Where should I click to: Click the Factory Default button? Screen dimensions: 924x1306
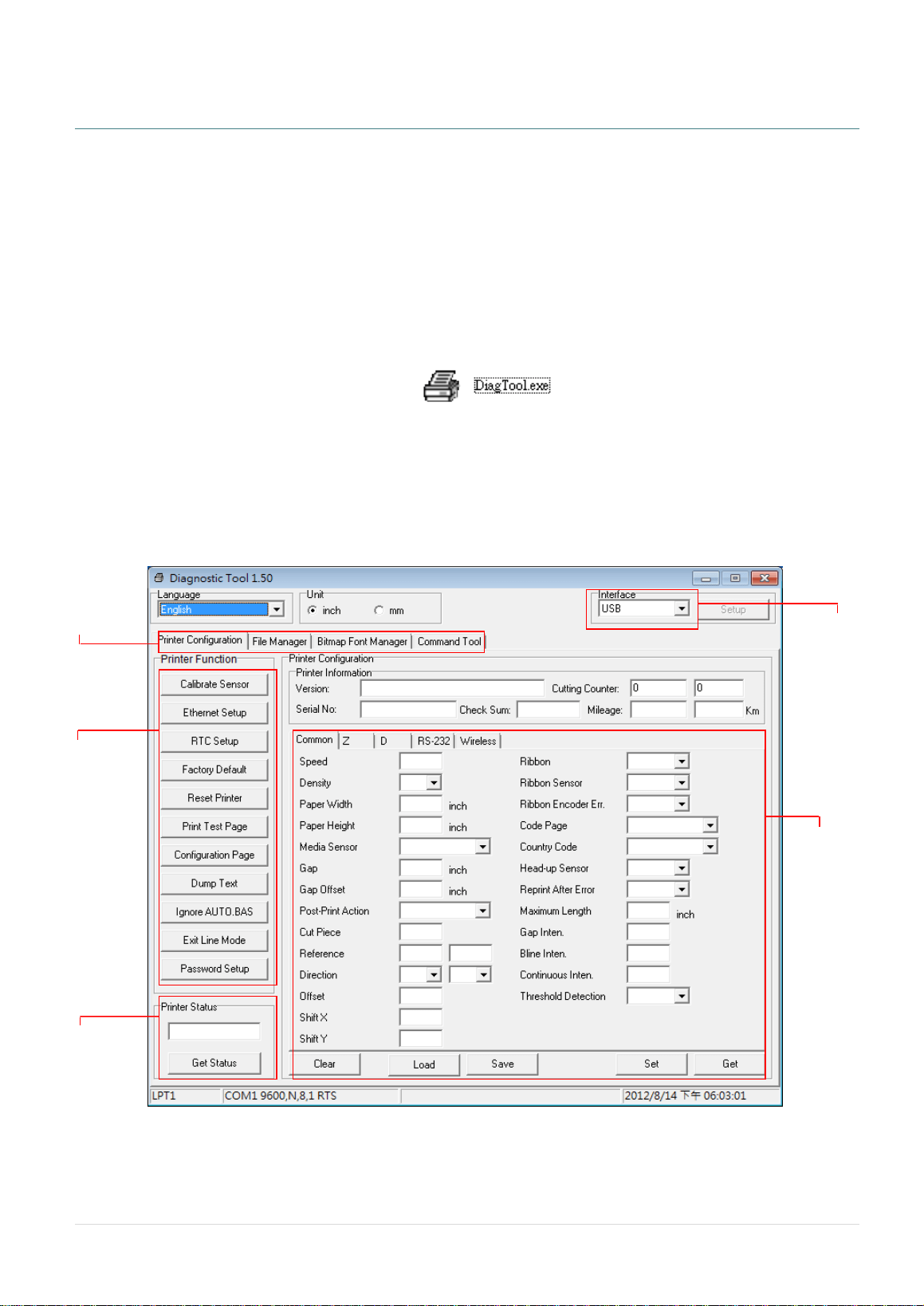point(214,769)
